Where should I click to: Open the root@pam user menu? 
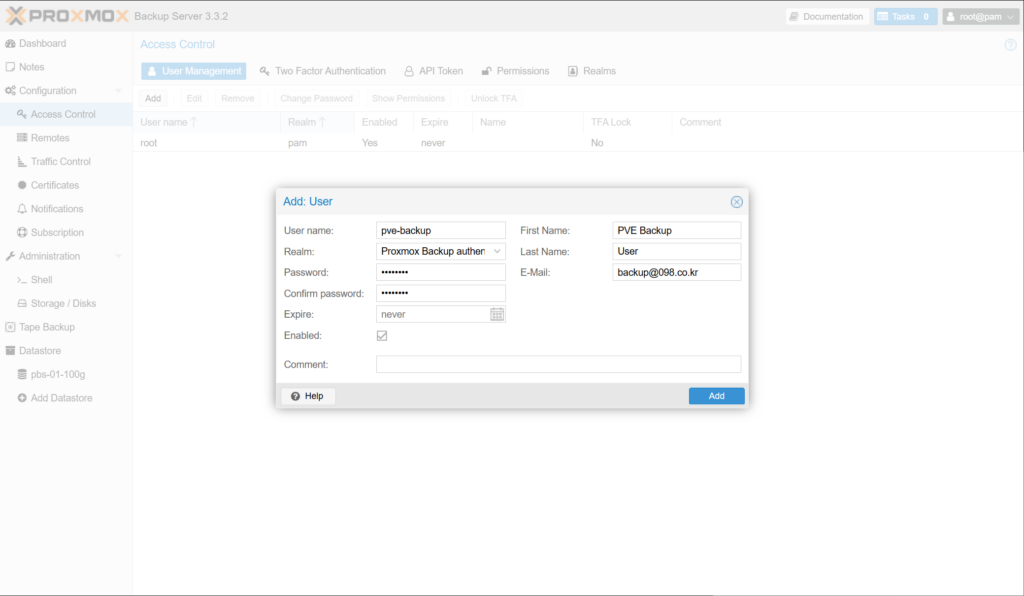point(980,17)
